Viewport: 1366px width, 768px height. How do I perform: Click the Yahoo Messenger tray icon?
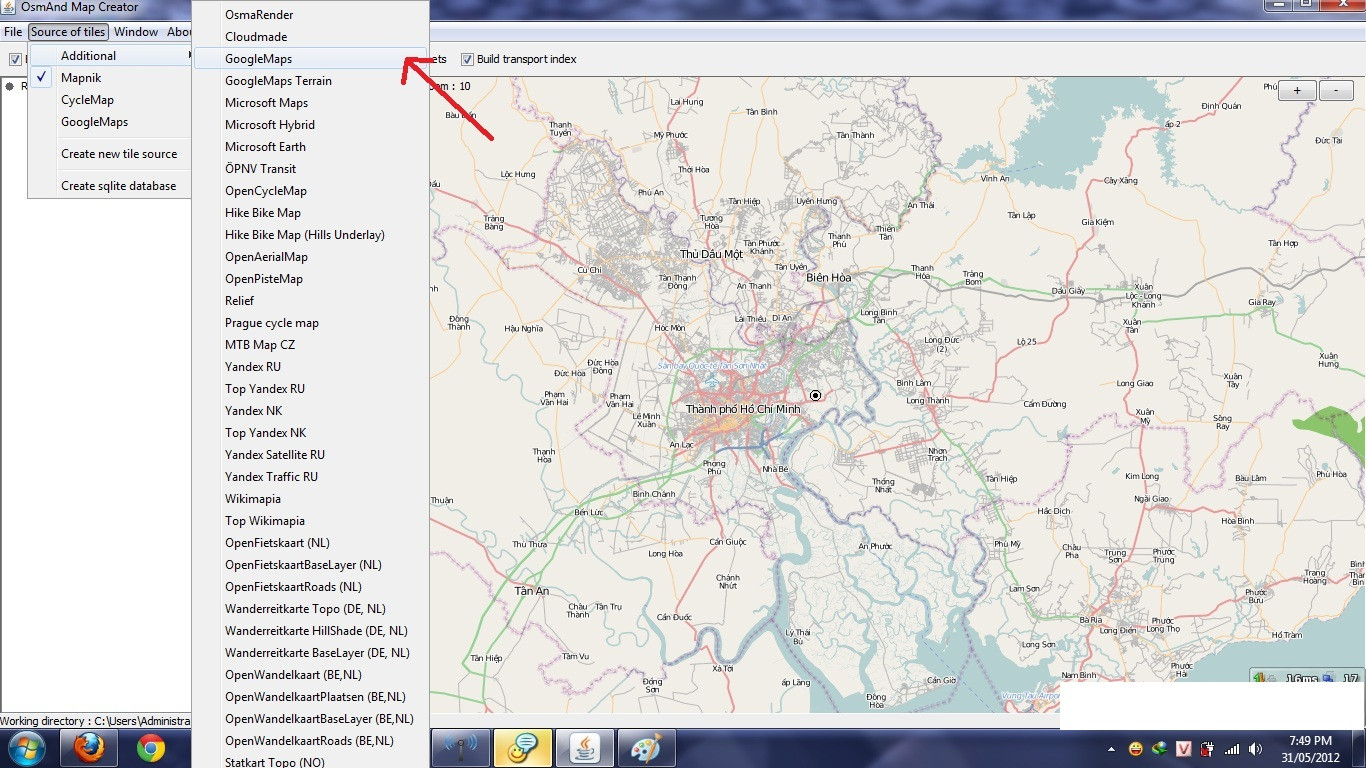[1136, 748]
